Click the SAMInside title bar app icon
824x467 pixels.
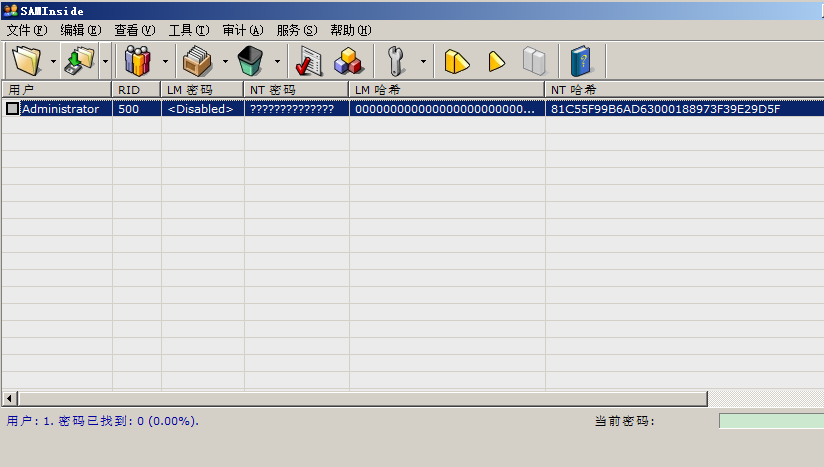[10, 10]
